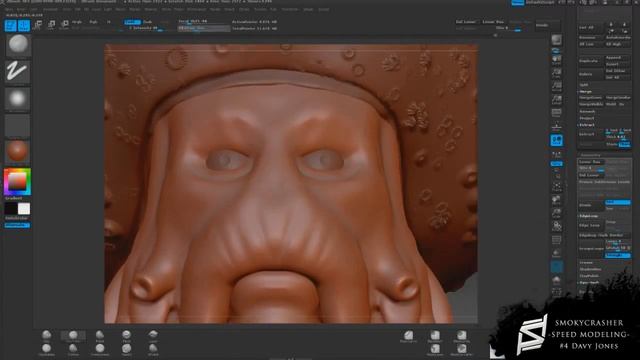Viewport: 640px width, 360px height.
Task: Open the Brush menu
Action: pos(21,9)
